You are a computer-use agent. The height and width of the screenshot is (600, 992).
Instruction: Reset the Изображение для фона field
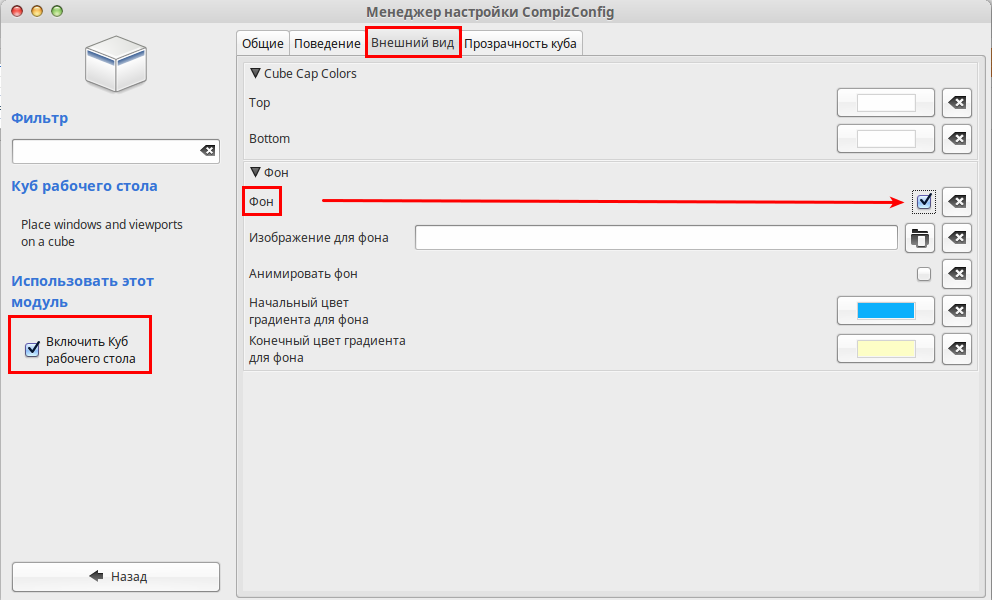tap(957, 238)
